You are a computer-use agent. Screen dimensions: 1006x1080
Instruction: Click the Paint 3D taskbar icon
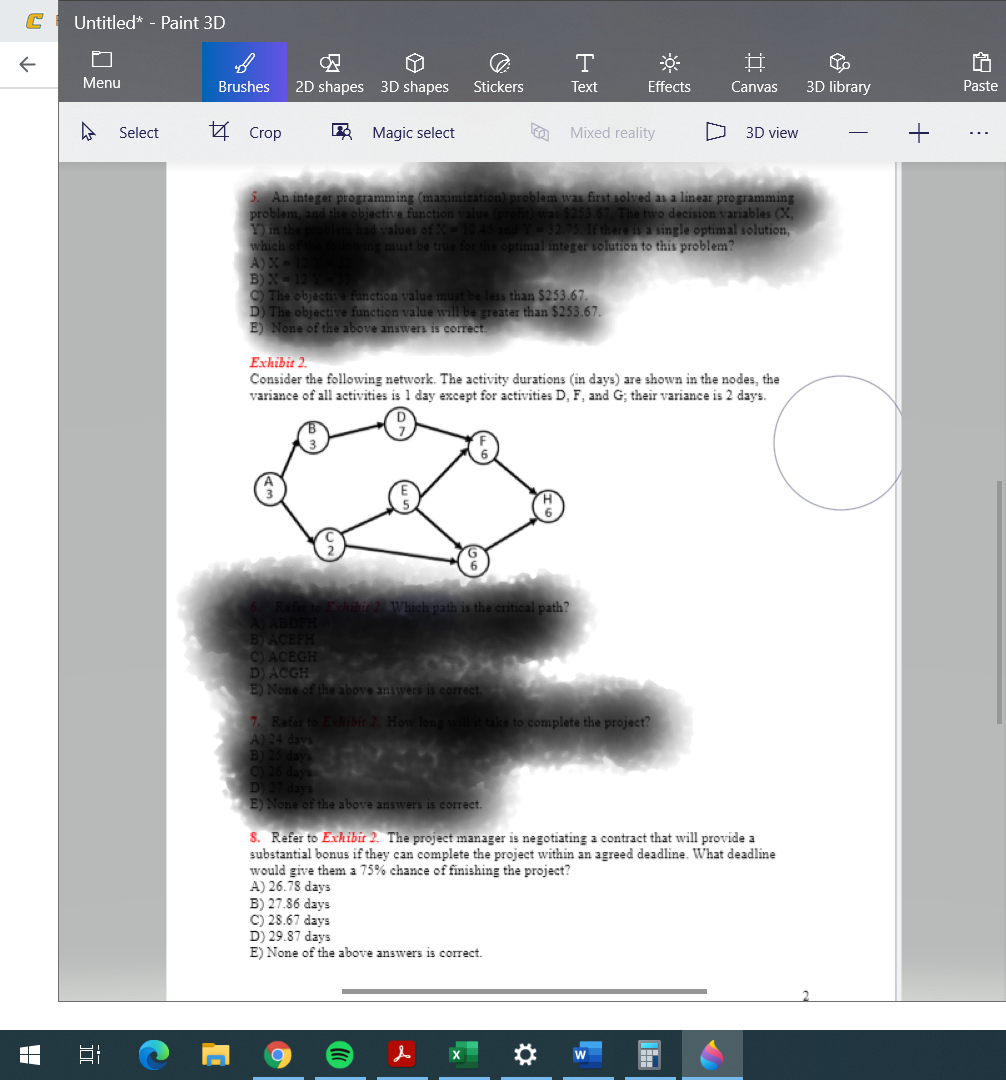(712, 1055)
